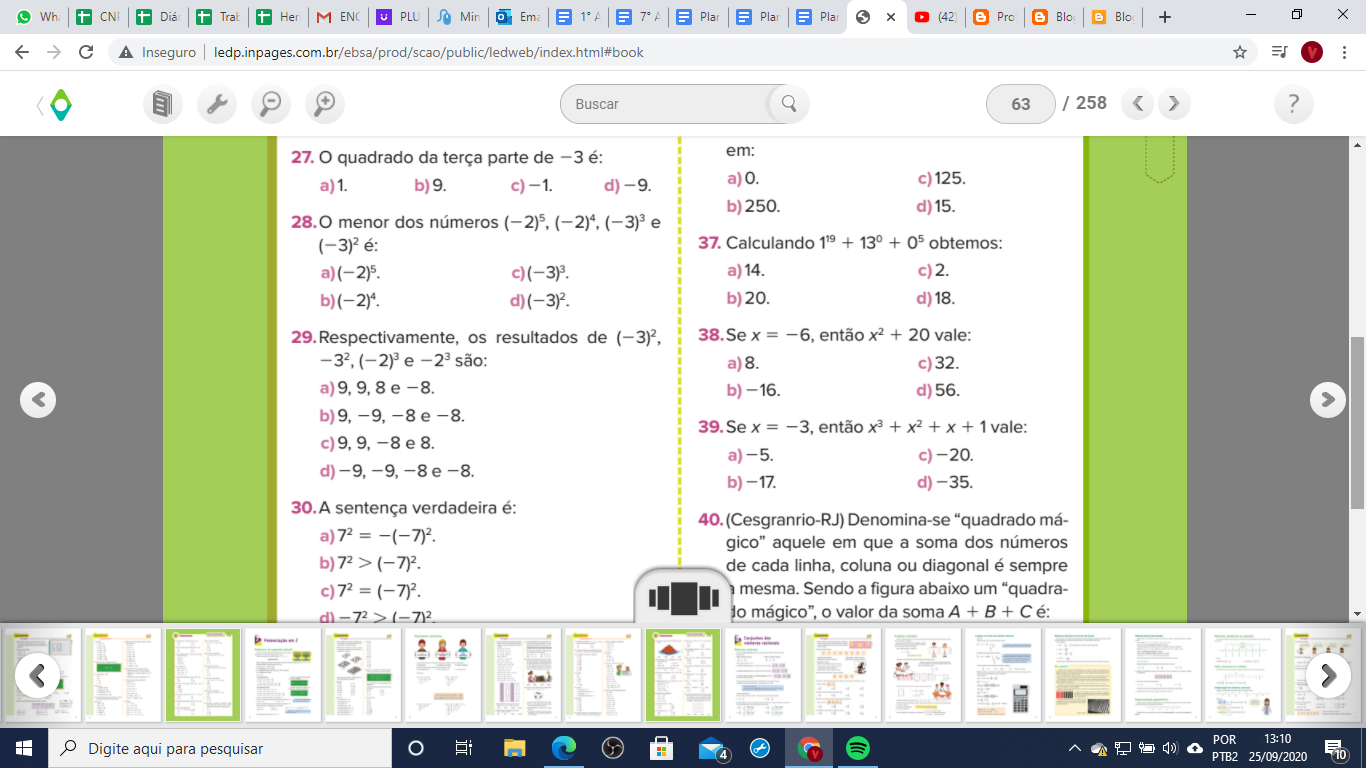1366x768 pixels.
Task: Turn to the previous page with left side arrow
Action: coord(38,400)
